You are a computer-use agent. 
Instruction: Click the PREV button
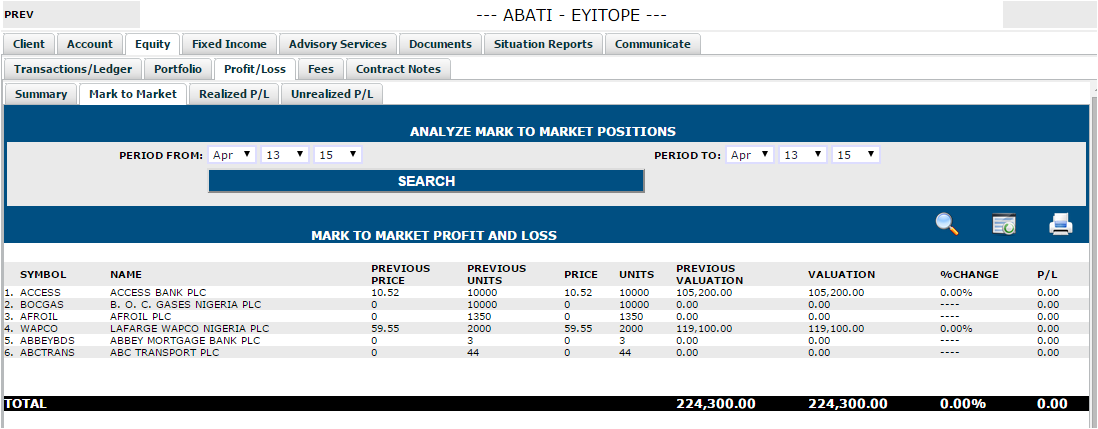70,14
